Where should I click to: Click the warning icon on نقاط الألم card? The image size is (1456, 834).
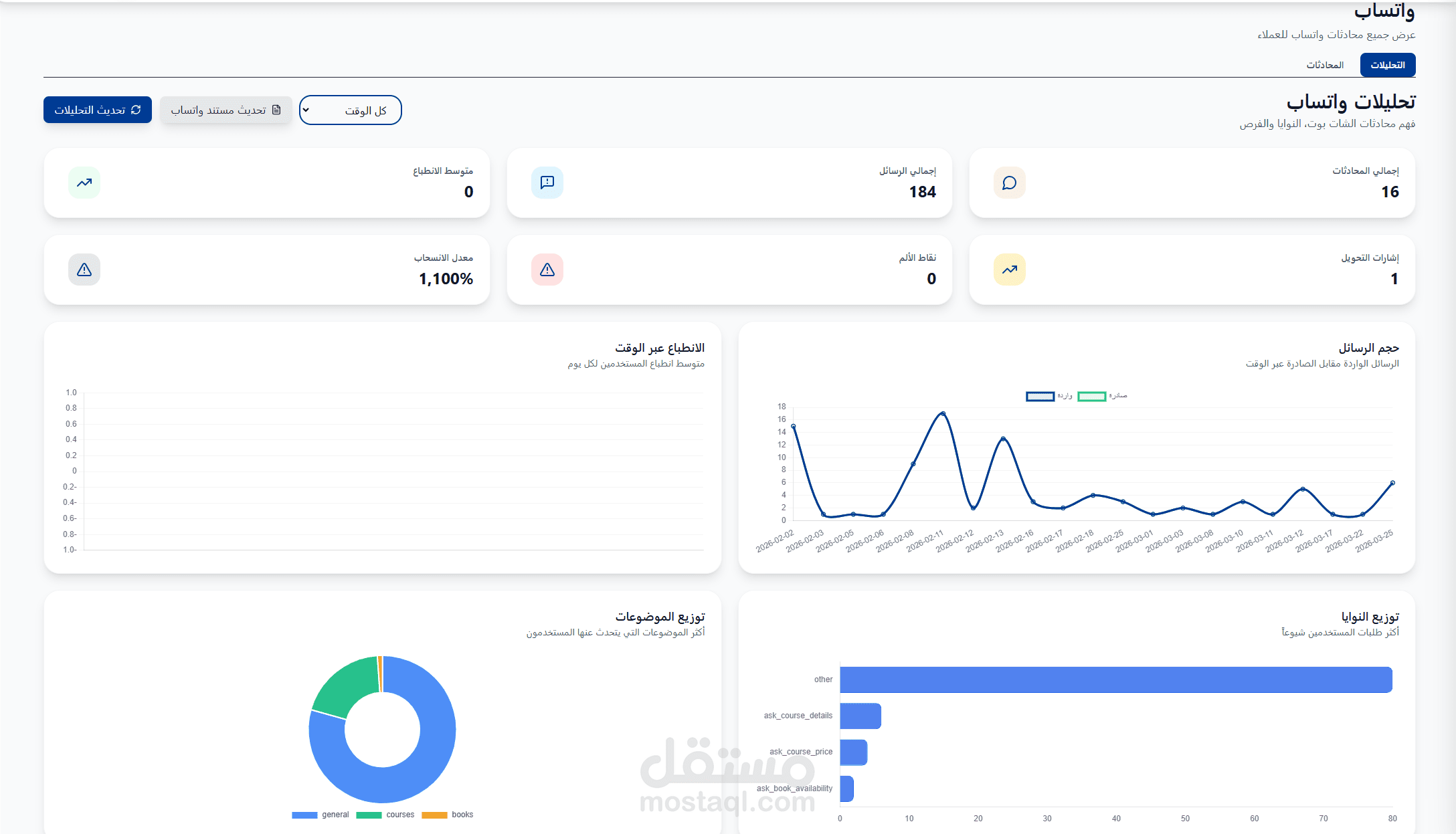click(x=547, y=270)
